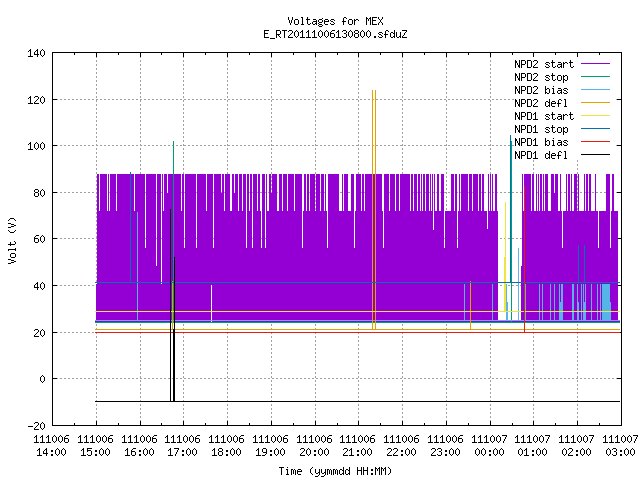The height and width of the screenshot is (480, 640).
Task: Click the 'NPD1 bias' legend label
Action: [541, 142]
